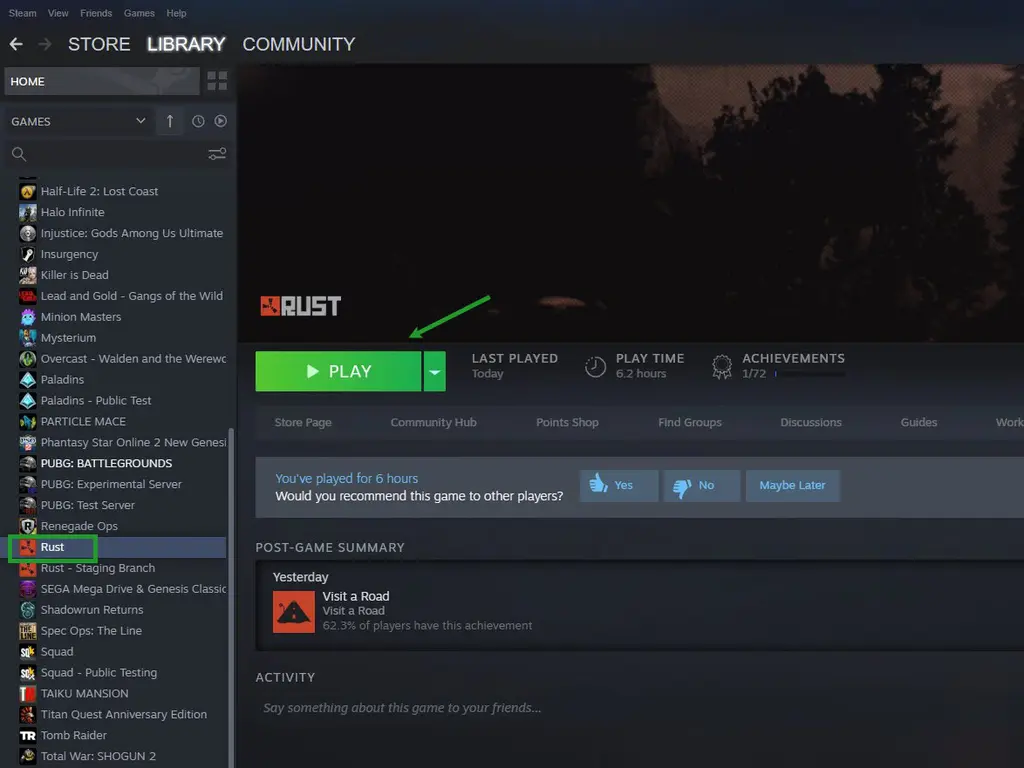Viewport: 1024px width, 768px height.
Task: Click the achievements progress bar
Action: (810, 374)
